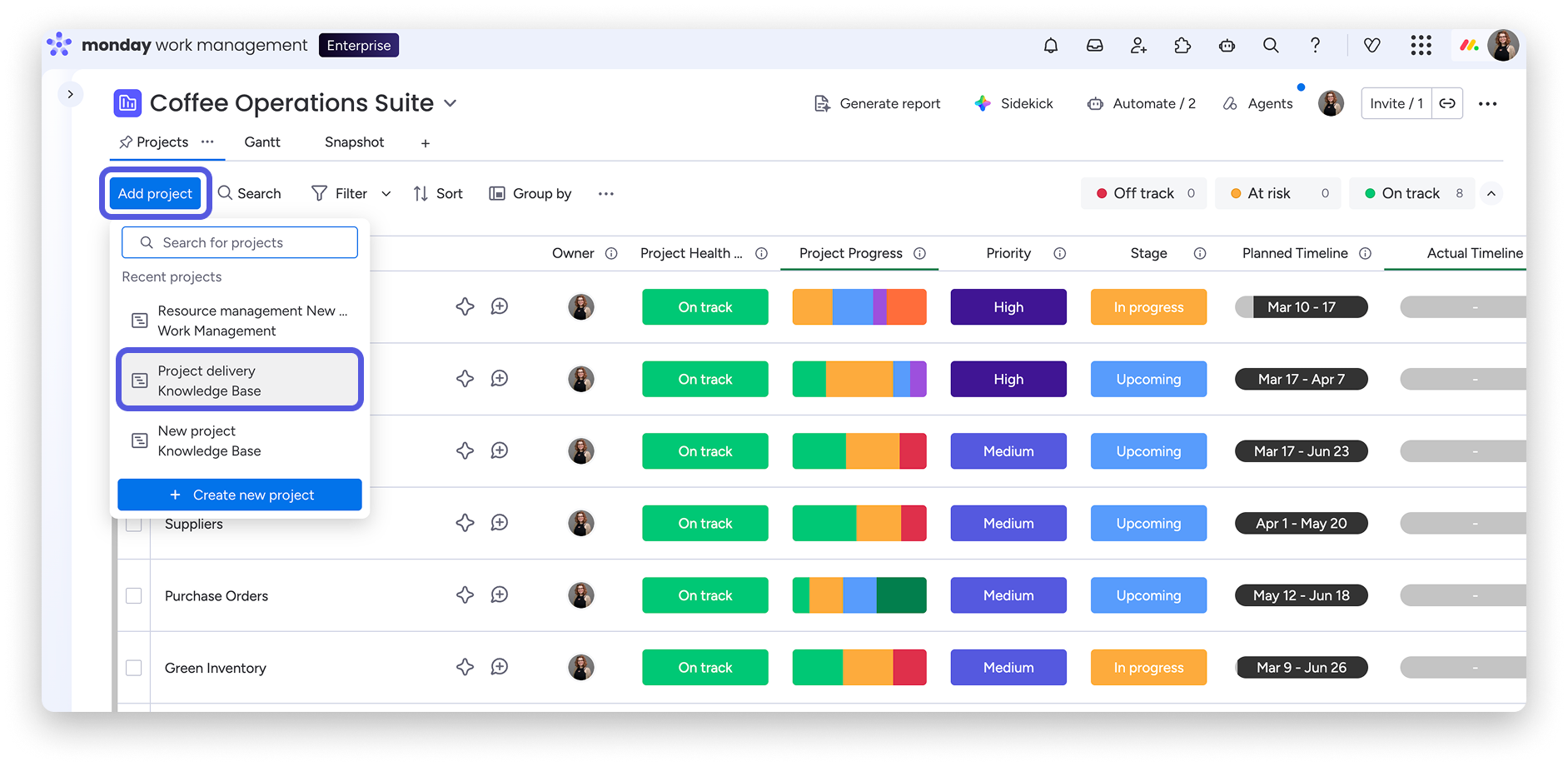Viewport: 1568px width, 766px height.
Task: Copy the board share link icon
Action: pyautogui.click(x=1447, y=103)
